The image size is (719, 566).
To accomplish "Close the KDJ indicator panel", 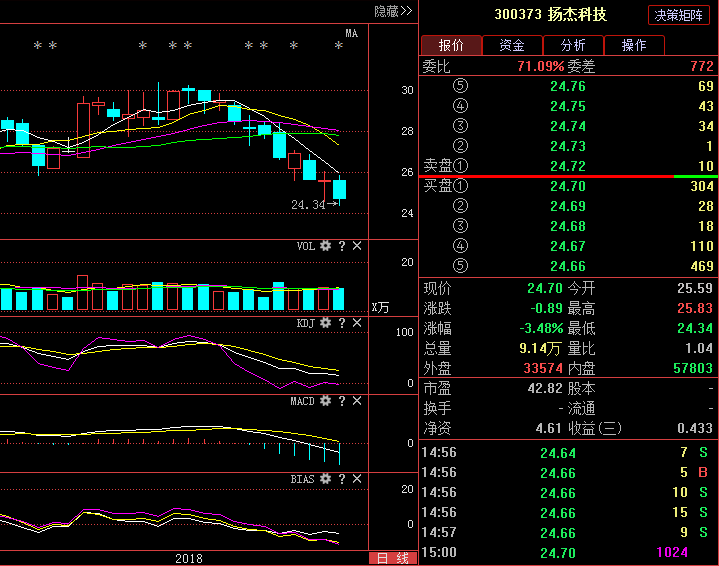I will 357,323.
